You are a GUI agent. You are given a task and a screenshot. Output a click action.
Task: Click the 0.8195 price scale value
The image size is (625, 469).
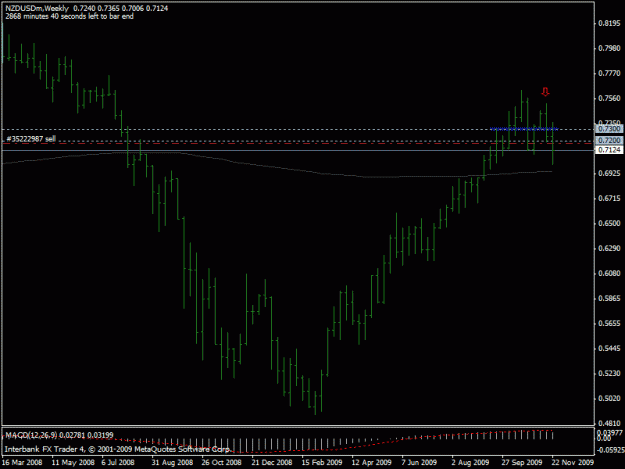609,24
